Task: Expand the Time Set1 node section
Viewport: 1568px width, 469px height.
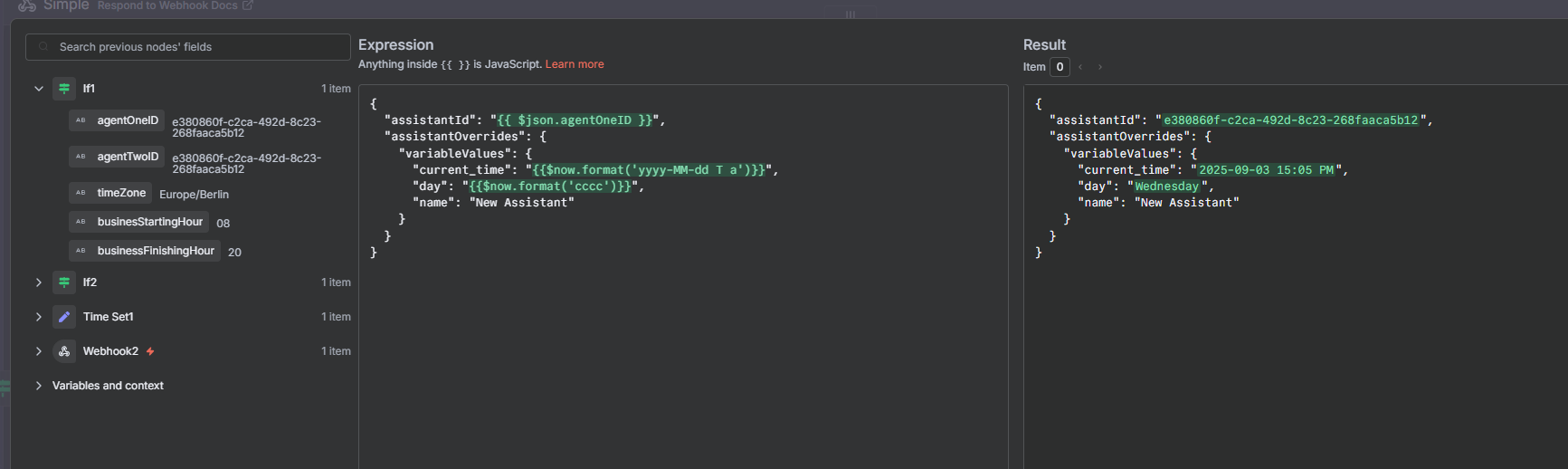Action: pos(39,317)
